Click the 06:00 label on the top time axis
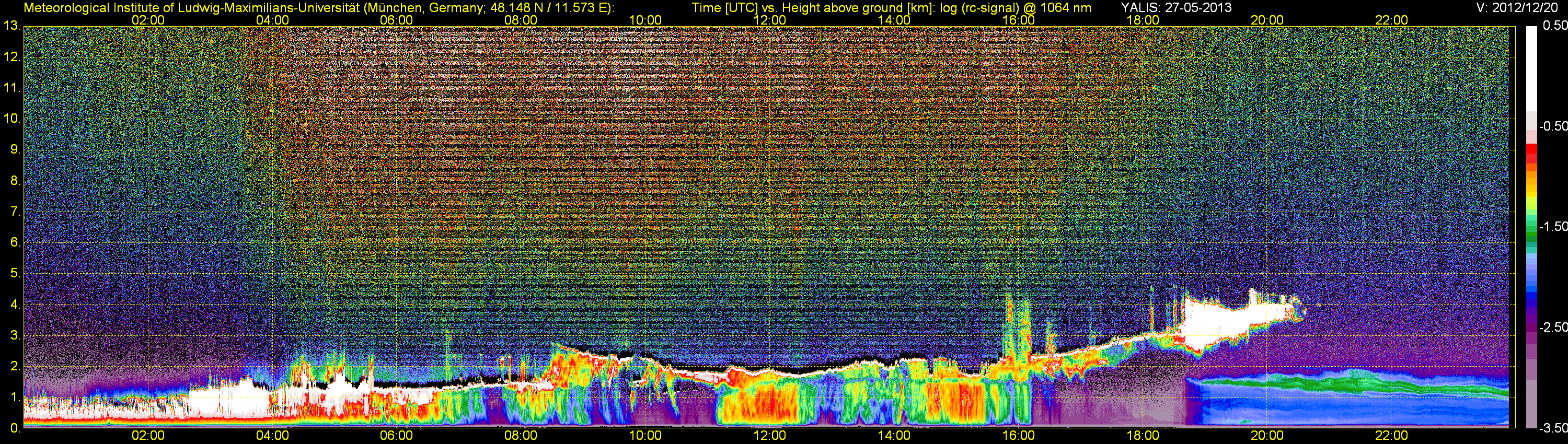The height and width of the screenshot is (444, 1568). (396, 20)
